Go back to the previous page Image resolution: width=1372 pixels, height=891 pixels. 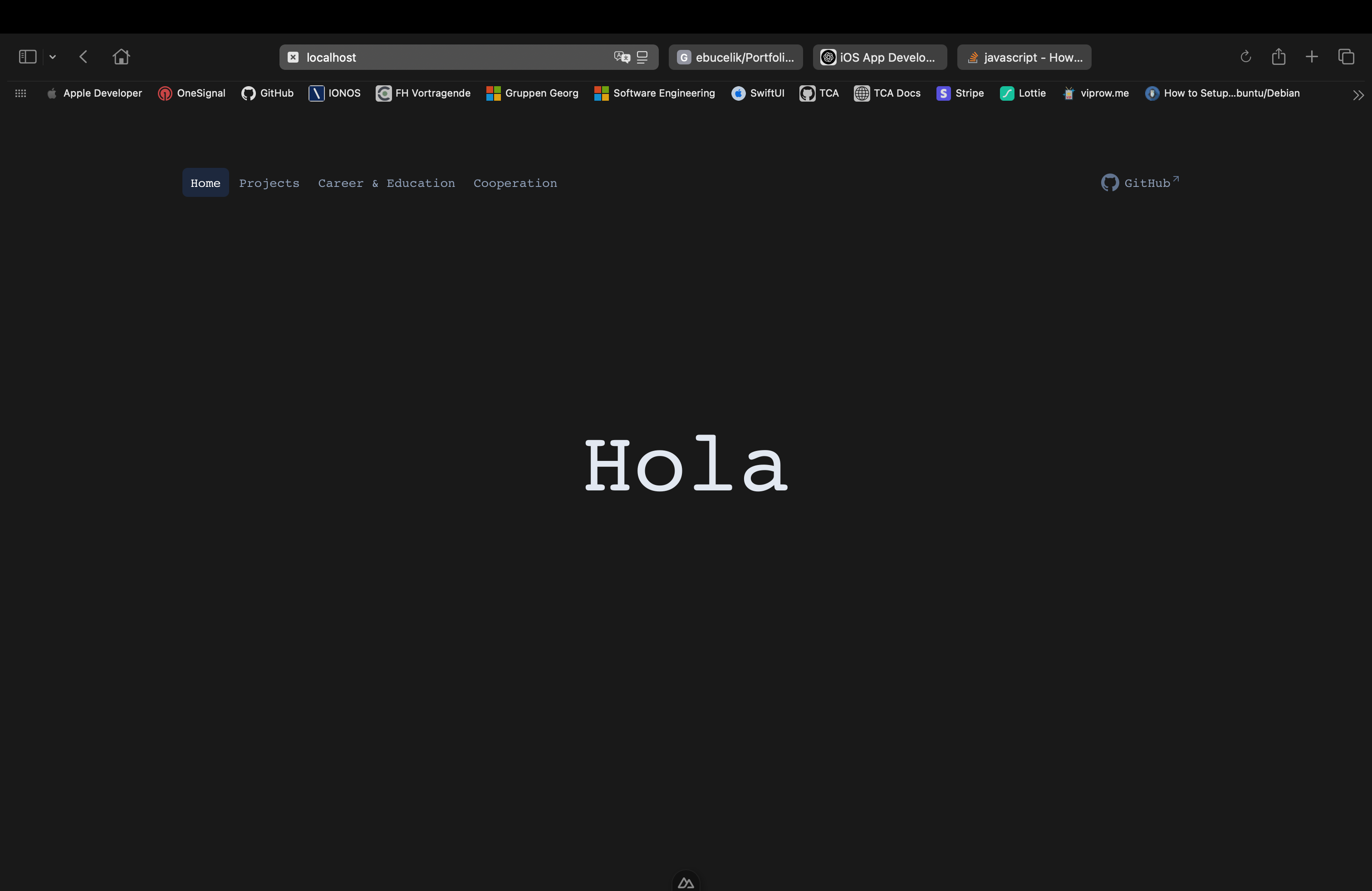pyautogui.click(x=83, y=56)
